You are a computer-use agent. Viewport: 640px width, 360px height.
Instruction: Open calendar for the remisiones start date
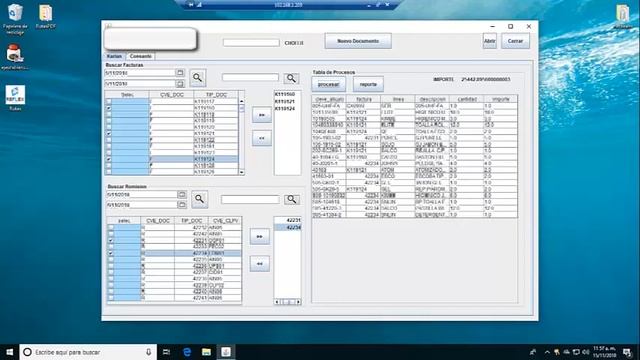(x=182, y=194)
